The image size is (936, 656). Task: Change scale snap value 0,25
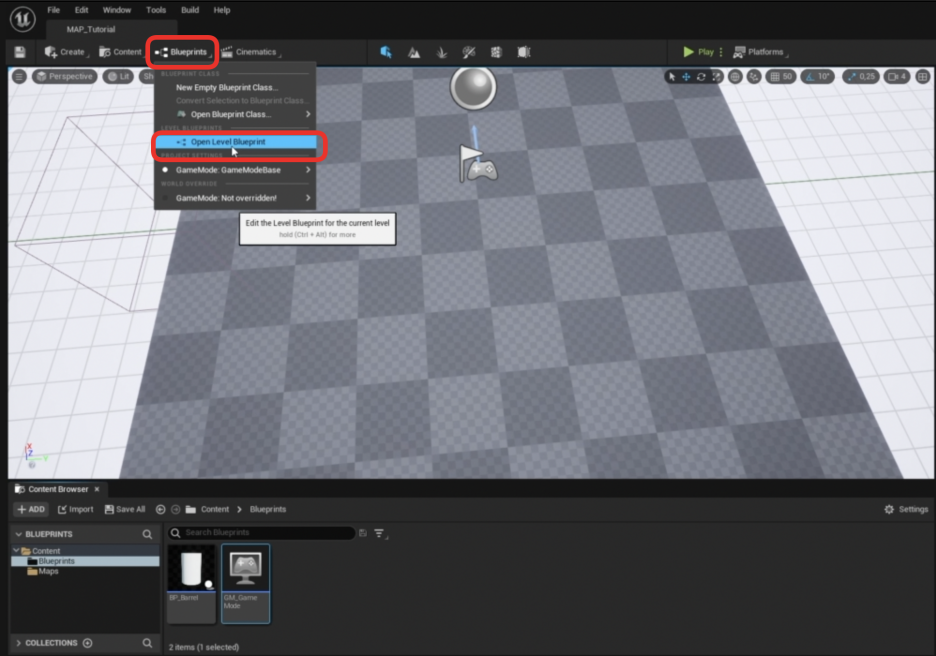(867, 76)
